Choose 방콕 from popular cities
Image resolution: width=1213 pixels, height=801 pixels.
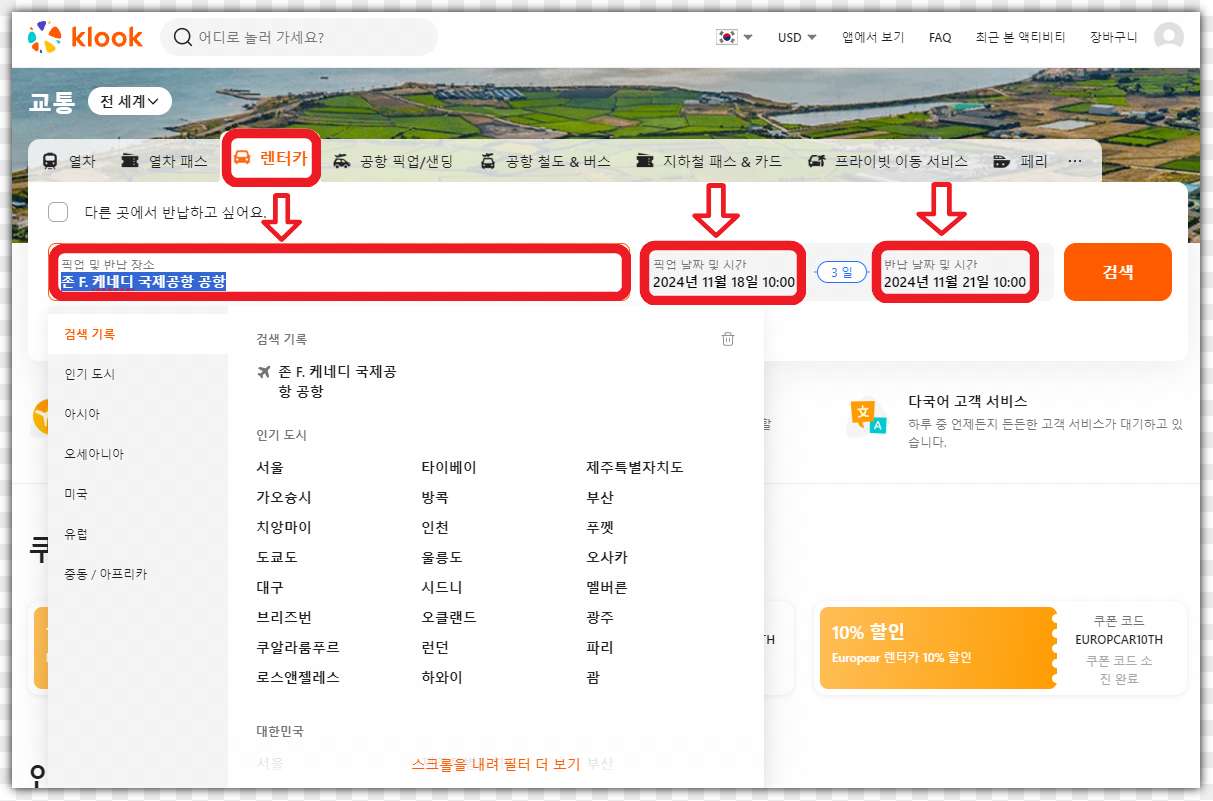pos(435,497)
